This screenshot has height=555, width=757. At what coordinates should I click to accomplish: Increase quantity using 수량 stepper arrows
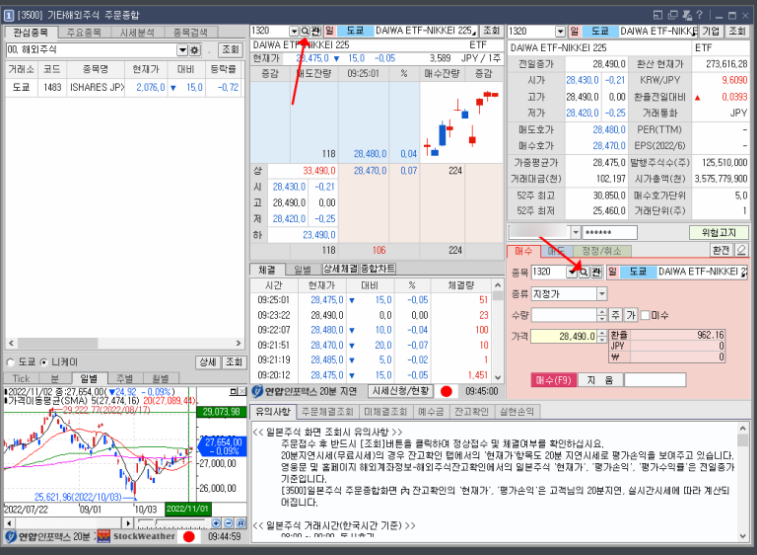coord(602,315)
